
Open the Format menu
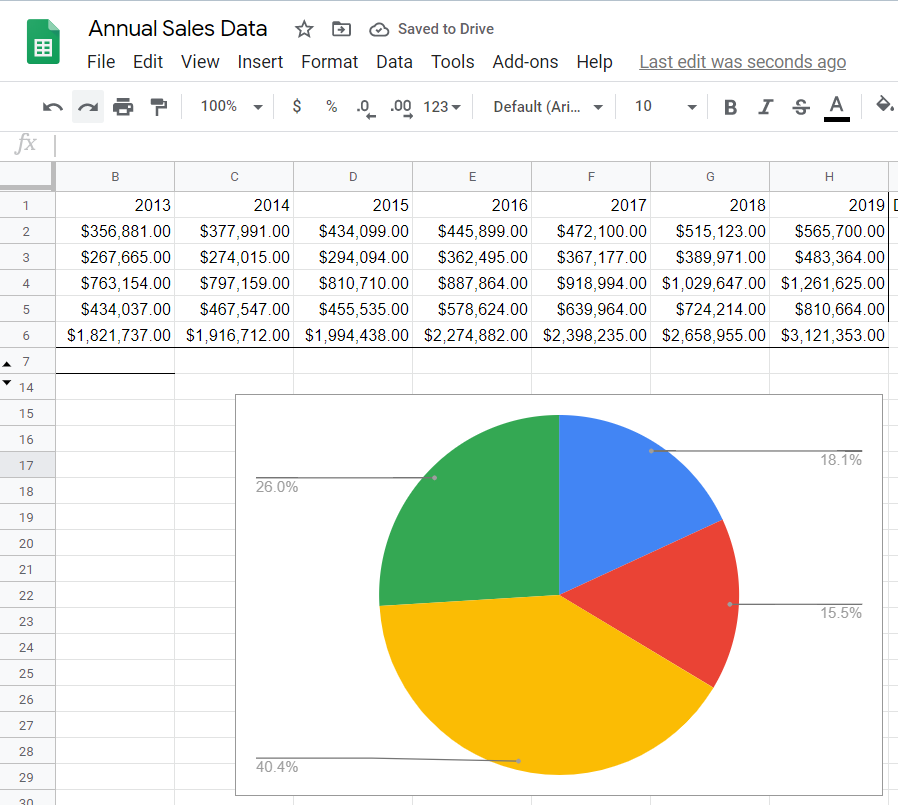pos(330,61)
